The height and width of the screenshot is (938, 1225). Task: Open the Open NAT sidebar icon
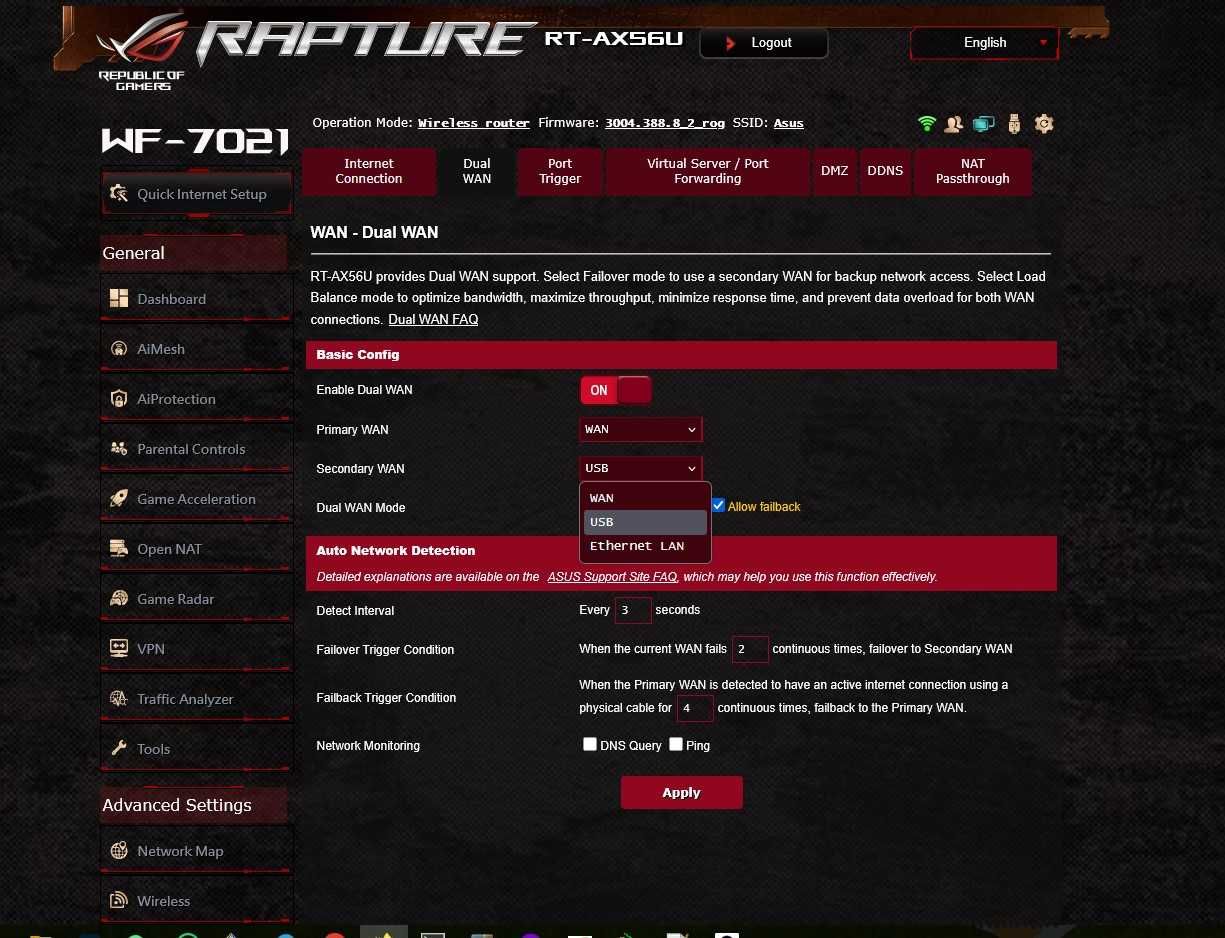pyautogui.click(x=119, y=549)
